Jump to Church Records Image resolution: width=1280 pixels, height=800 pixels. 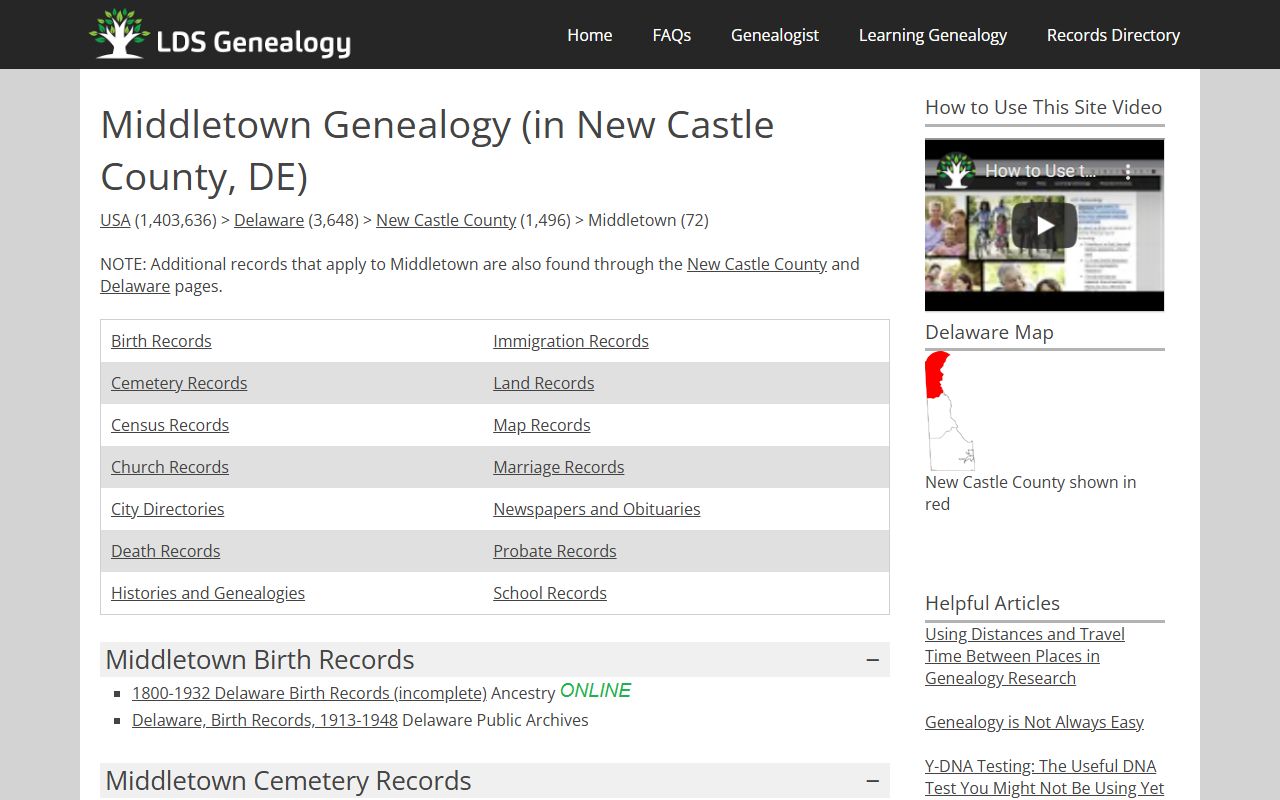(x=170, y=467)
